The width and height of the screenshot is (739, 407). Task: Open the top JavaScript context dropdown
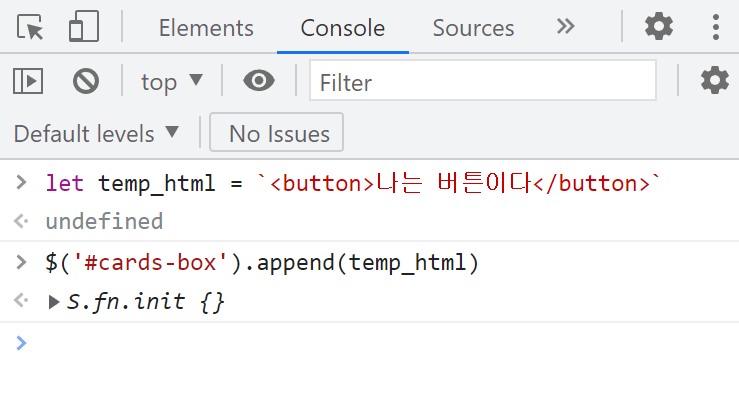(x=172, y=82)
